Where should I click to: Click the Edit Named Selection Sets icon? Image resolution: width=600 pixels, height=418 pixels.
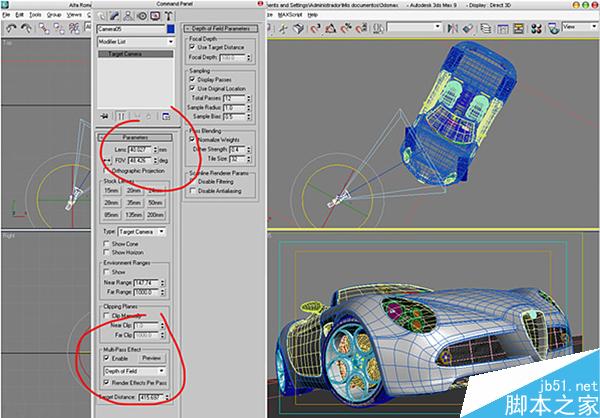378,29
